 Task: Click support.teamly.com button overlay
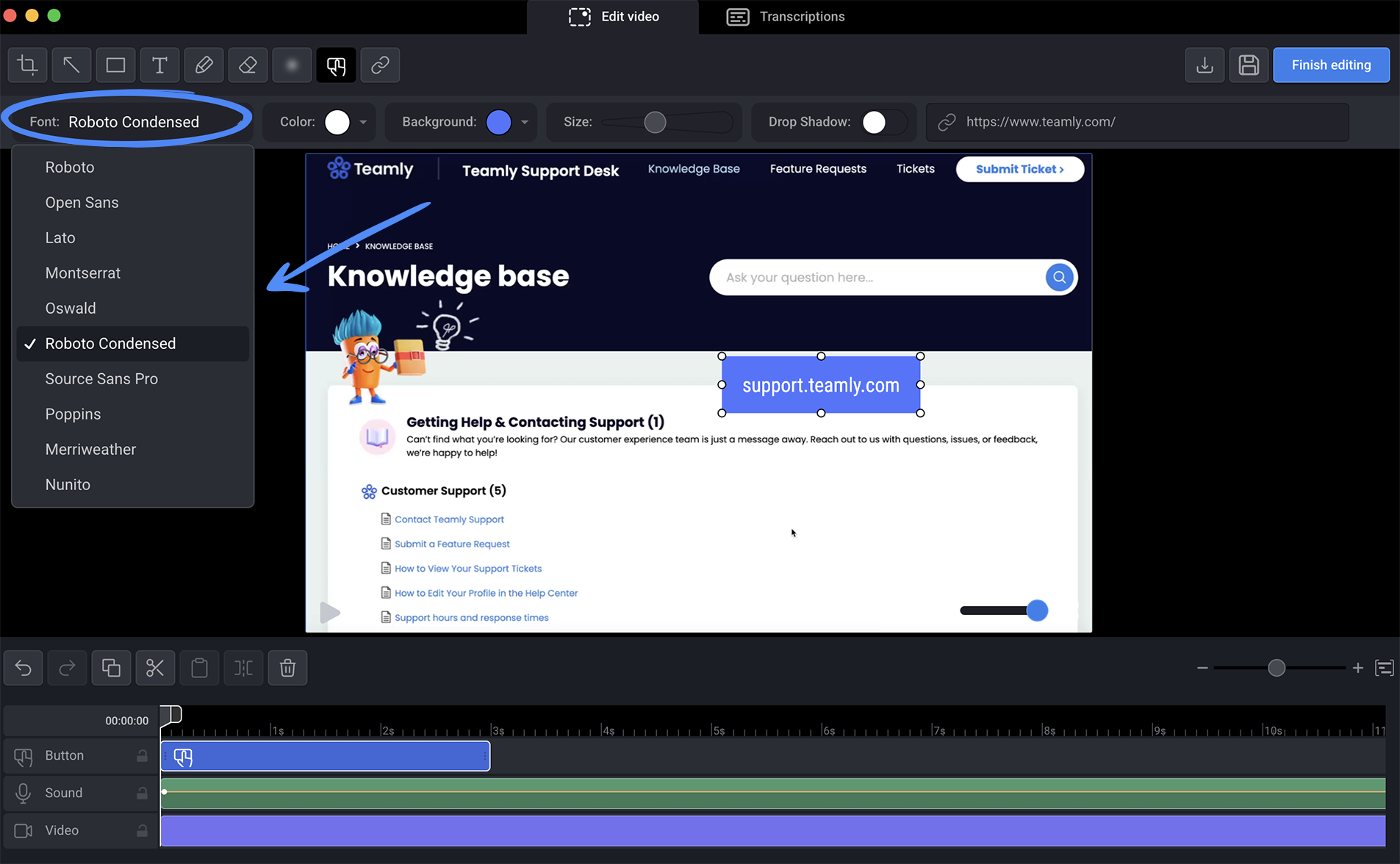(x=821, y=385)
